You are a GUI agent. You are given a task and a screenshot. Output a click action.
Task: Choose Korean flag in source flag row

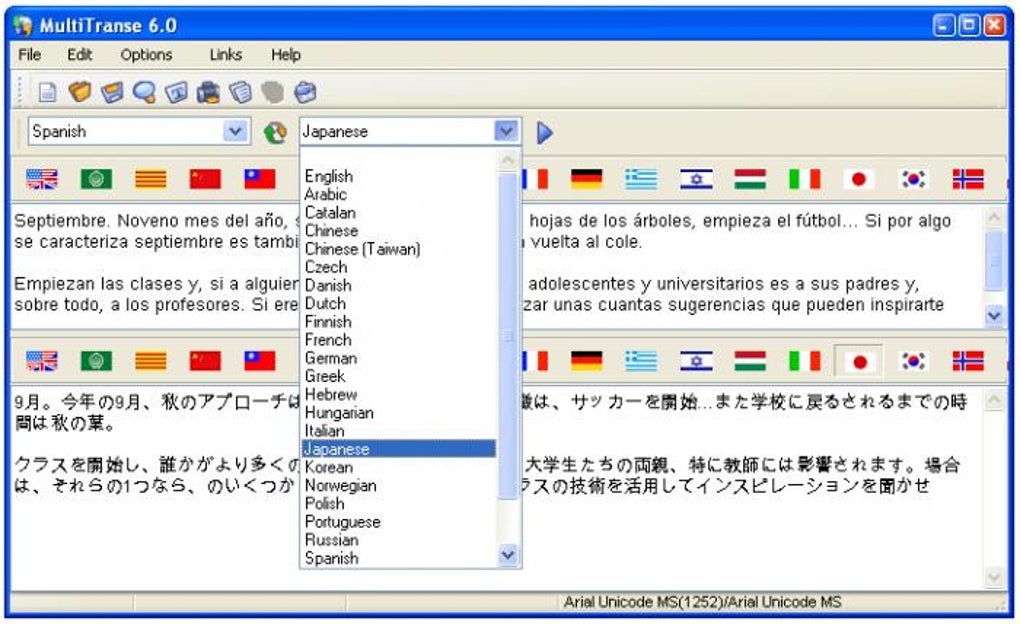(x=913, y=178)
